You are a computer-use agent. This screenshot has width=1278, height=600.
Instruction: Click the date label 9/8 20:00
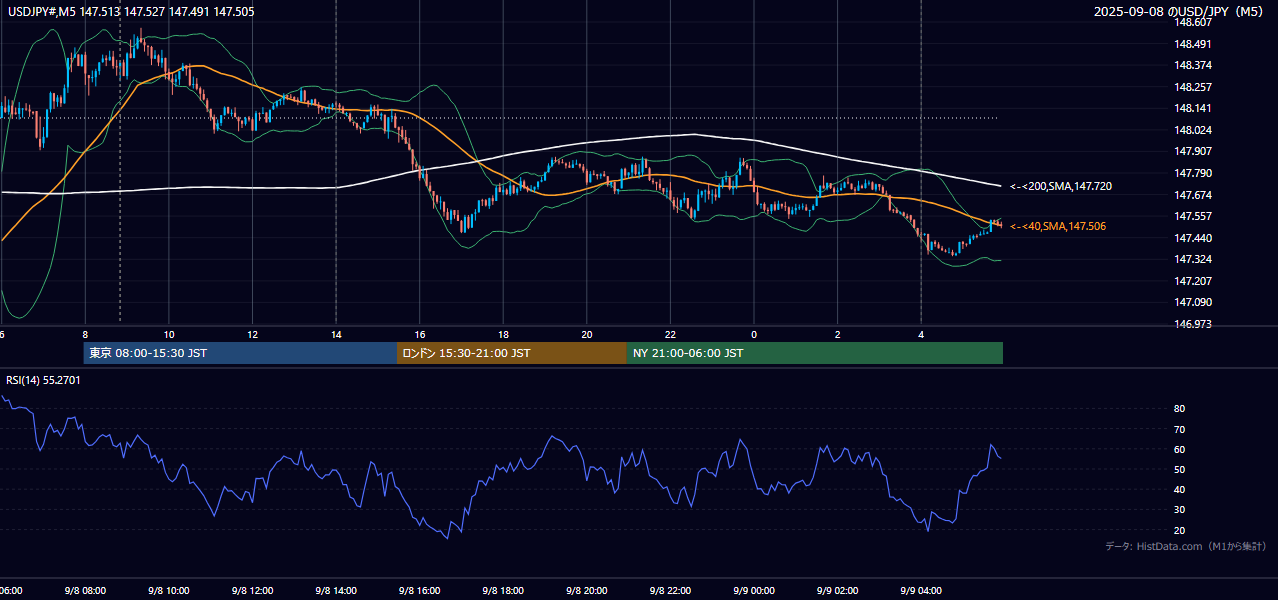click(587, 591)
